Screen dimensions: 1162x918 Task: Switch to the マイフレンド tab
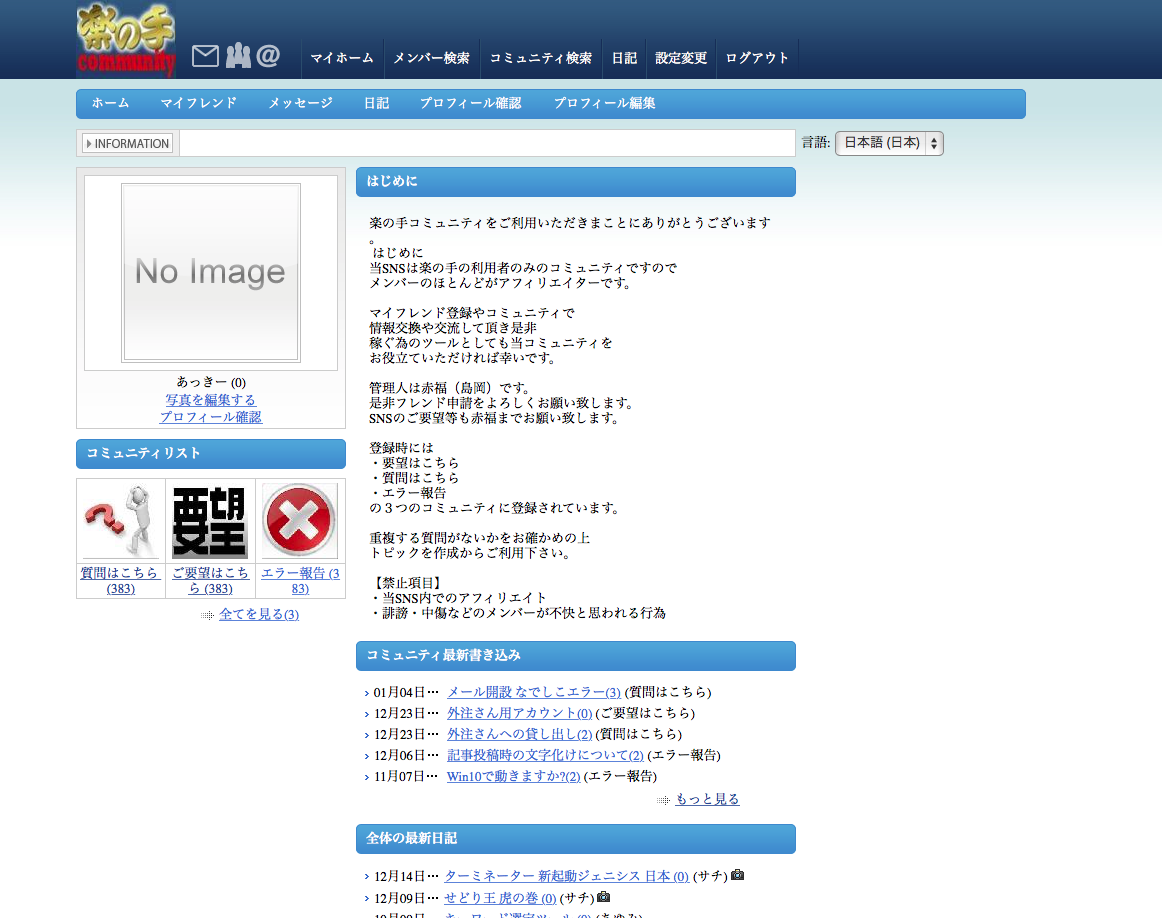coord(198,103)
